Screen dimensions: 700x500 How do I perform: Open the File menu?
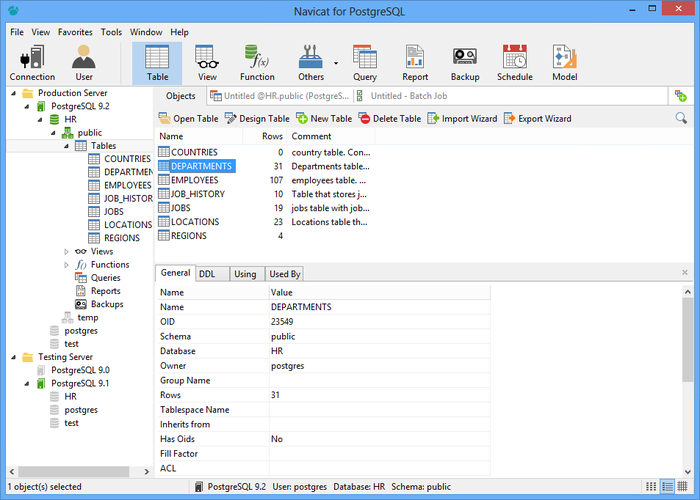pos(17,32)
